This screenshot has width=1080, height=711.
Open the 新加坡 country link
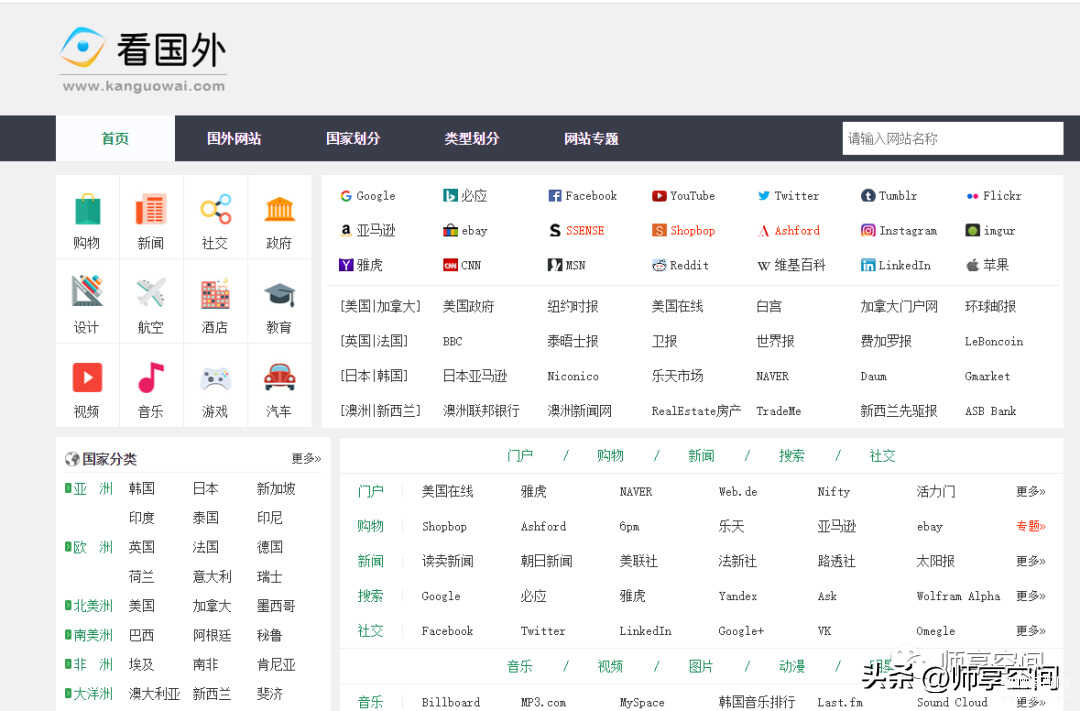click(x=276, y=488)
